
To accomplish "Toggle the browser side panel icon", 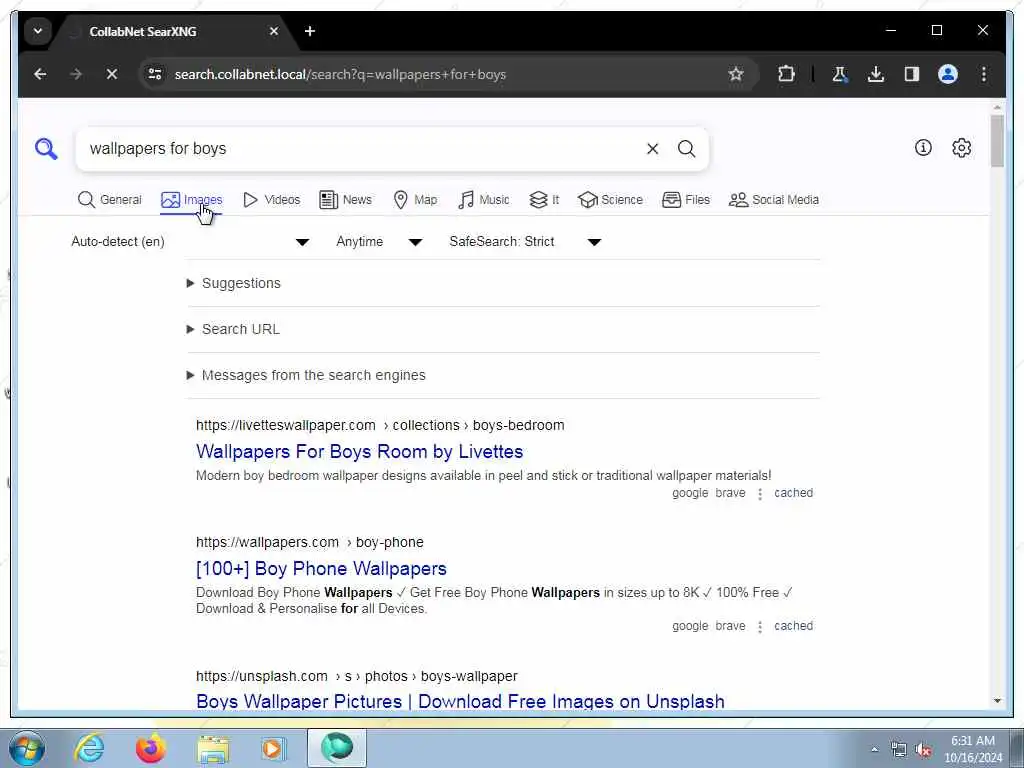I will [912, 74].
